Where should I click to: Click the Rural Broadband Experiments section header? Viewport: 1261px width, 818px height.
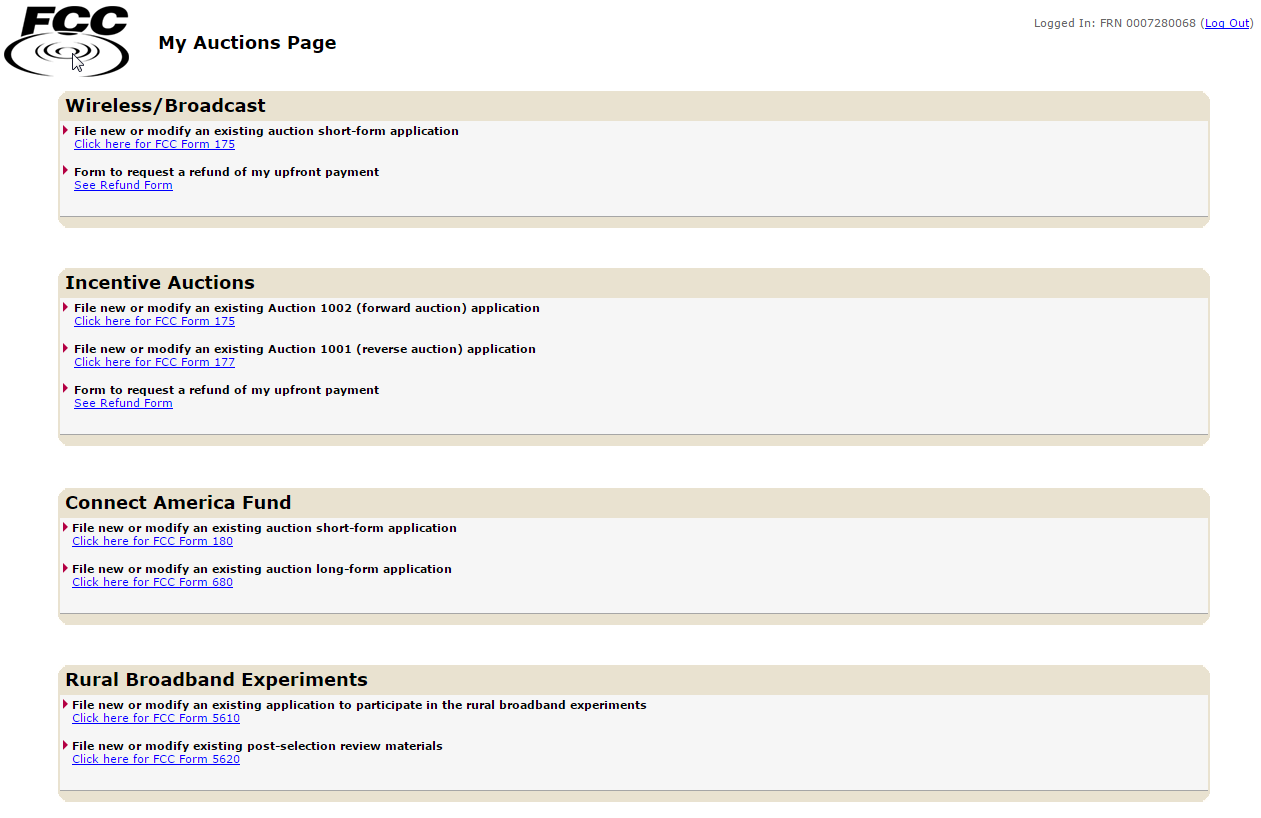click(x=216, y=680)
